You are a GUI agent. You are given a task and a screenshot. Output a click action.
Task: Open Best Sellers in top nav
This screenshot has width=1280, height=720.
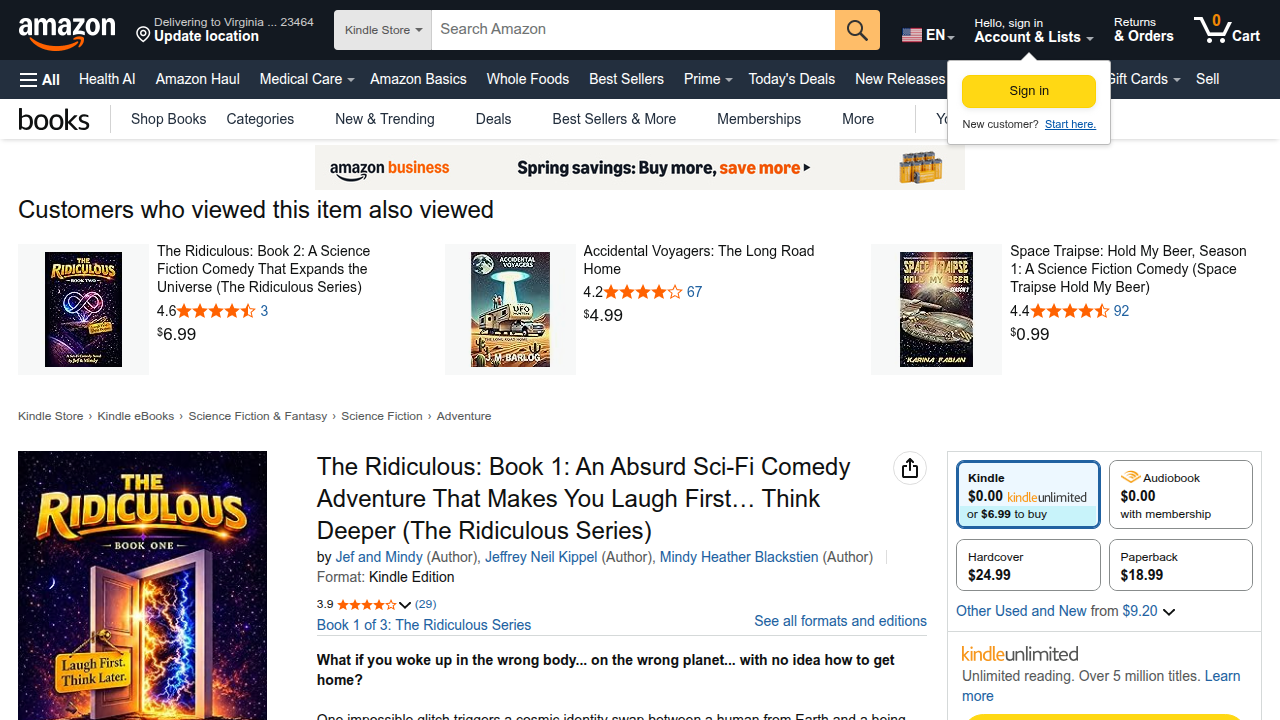point(626,79)
